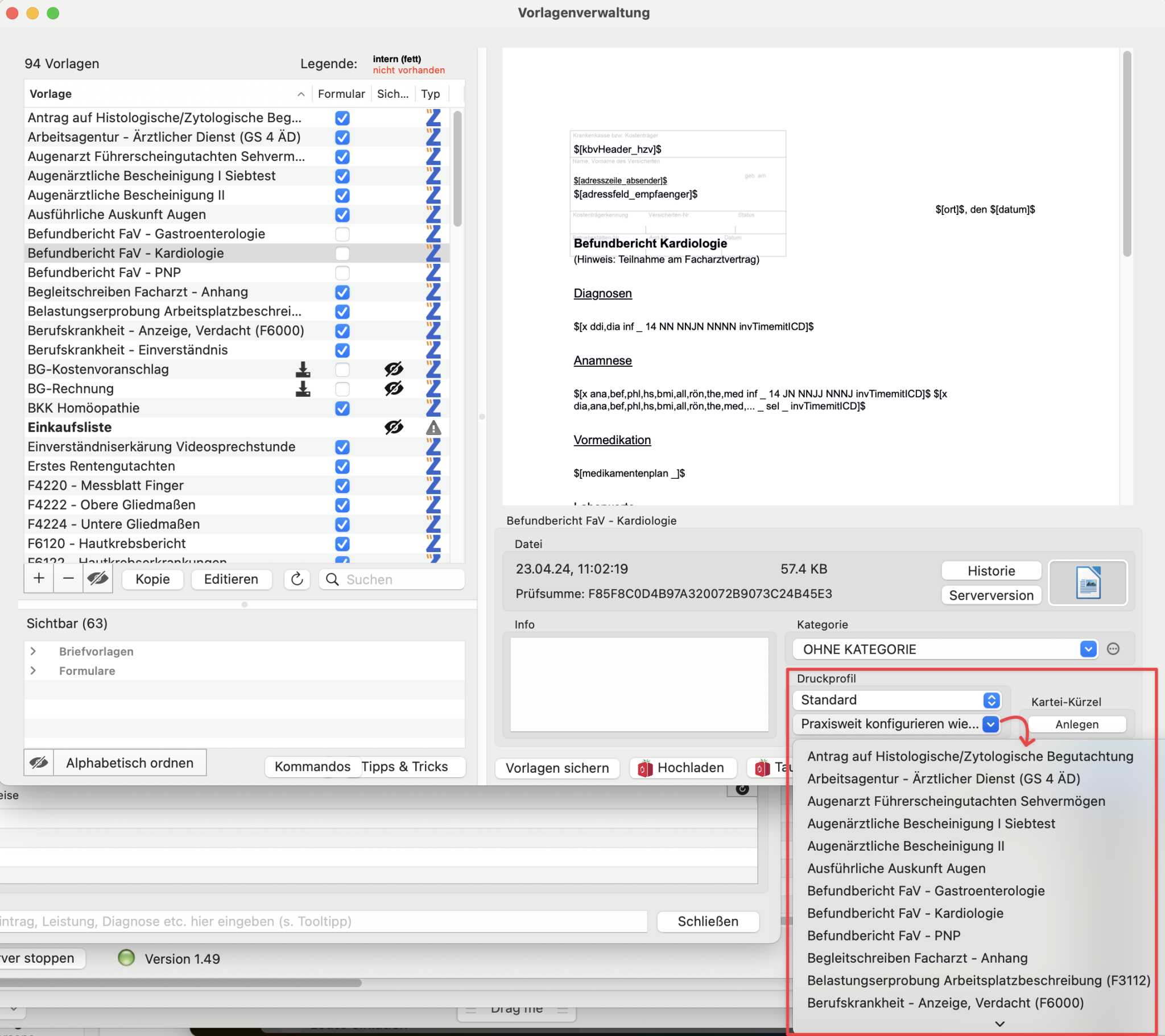Viewport: 1165px width, 1036px height.
Task: Toggle Formular checkbox for BG-Rechnung
Action: (342, 389)
